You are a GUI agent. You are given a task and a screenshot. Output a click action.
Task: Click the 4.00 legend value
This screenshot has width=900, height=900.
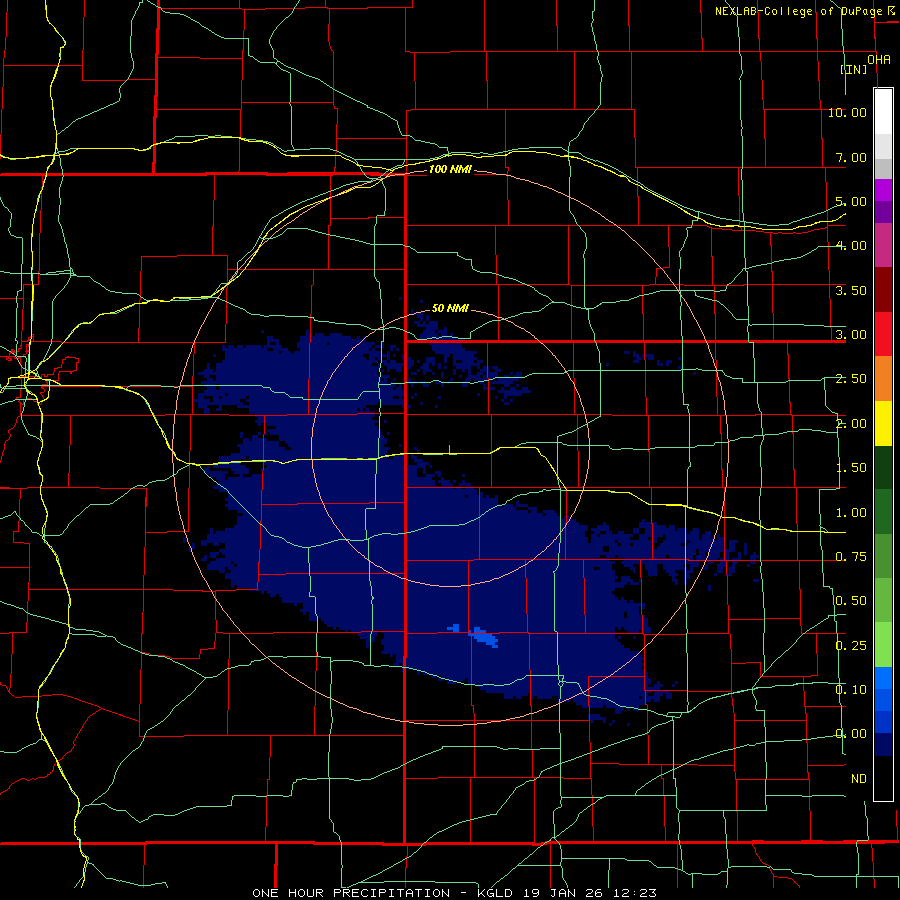[x=851, y=246]
